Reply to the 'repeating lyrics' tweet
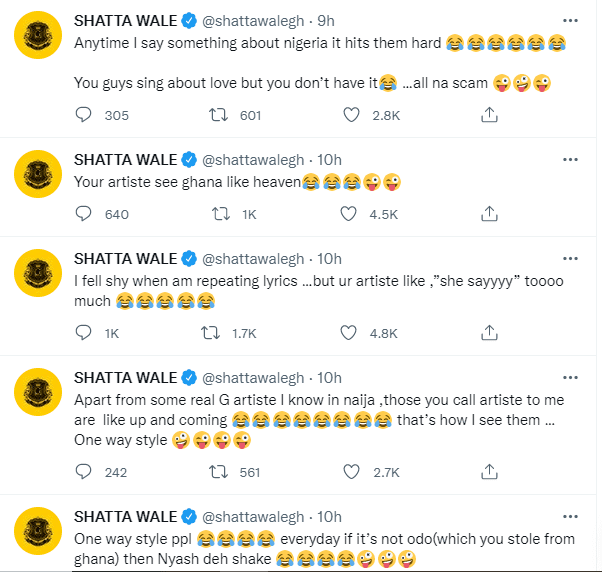The height and width of the screenshot is (572, 602). (x=84, y=333)
